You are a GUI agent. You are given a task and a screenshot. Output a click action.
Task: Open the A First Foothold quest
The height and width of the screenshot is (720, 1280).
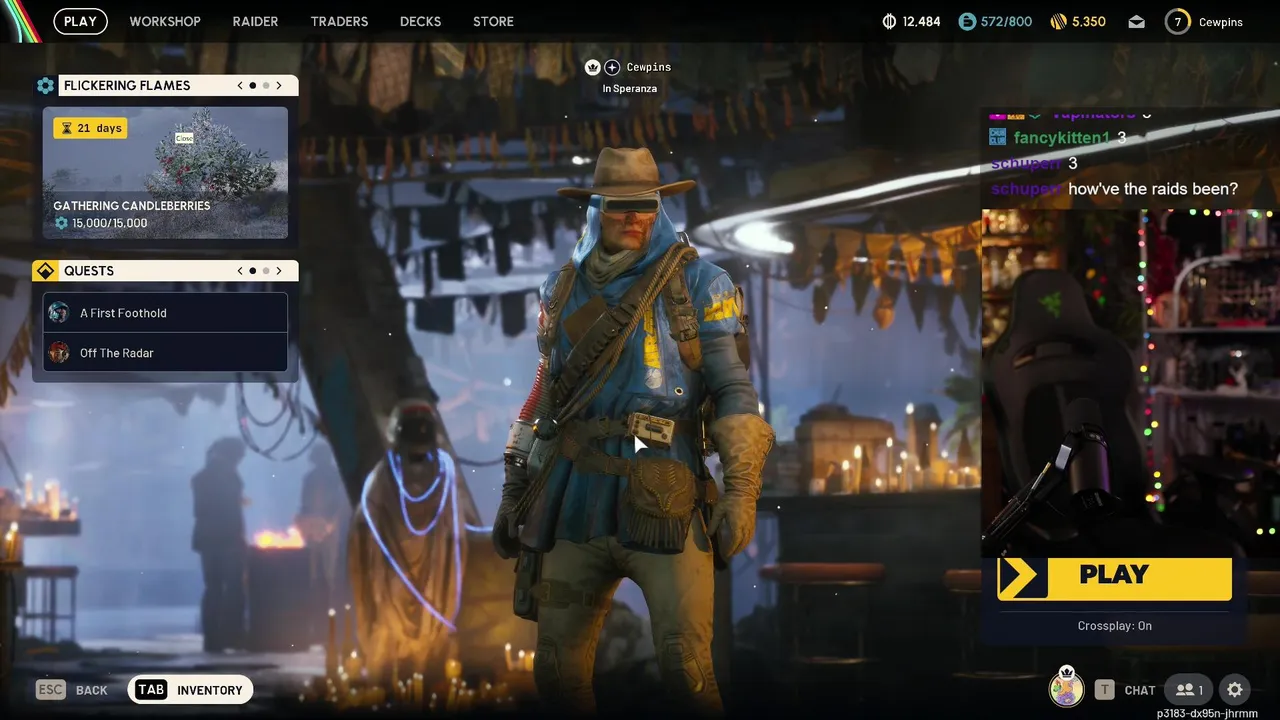point(165,313)
